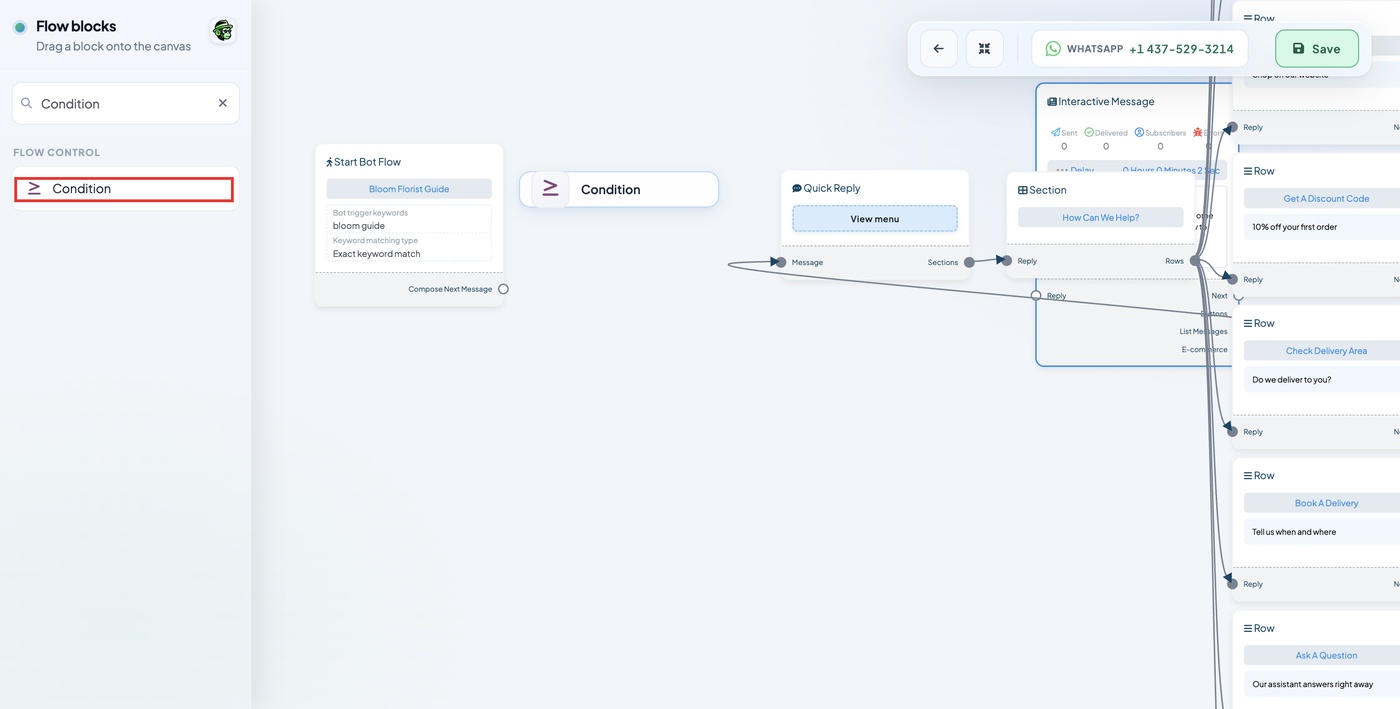Click the Row icon above Book A Delivery
The height and width of the screenshot is (709, 1400).
click(x=1248, y=476)
